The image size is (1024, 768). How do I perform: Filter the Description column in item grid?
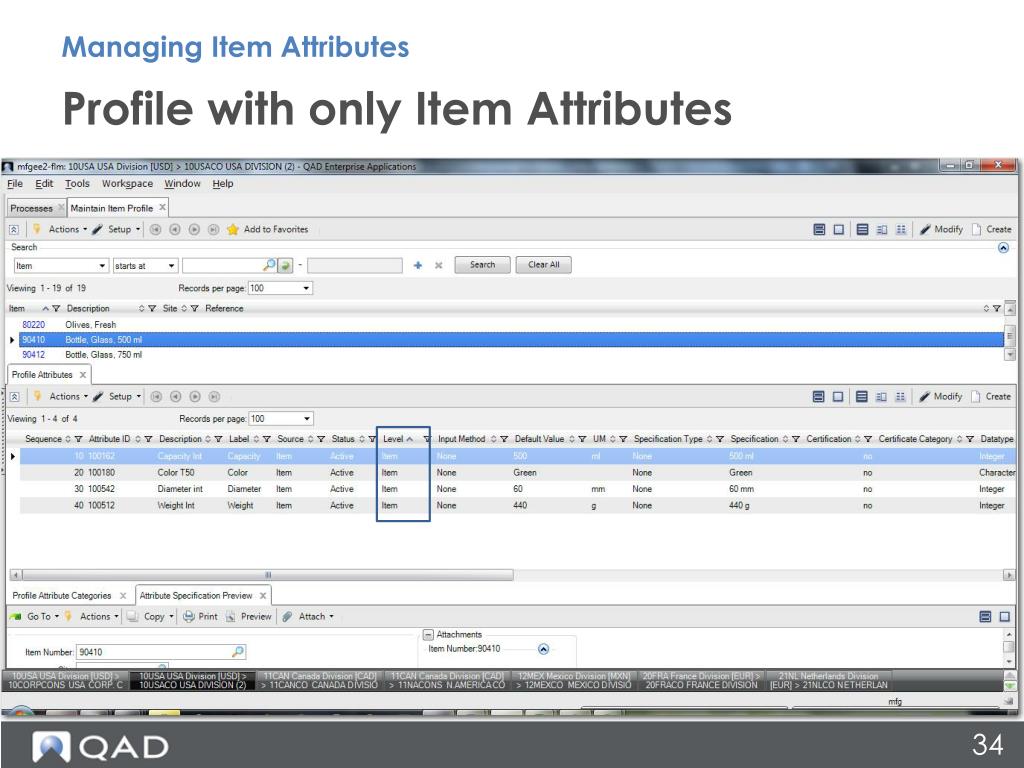tap(152, 308)
